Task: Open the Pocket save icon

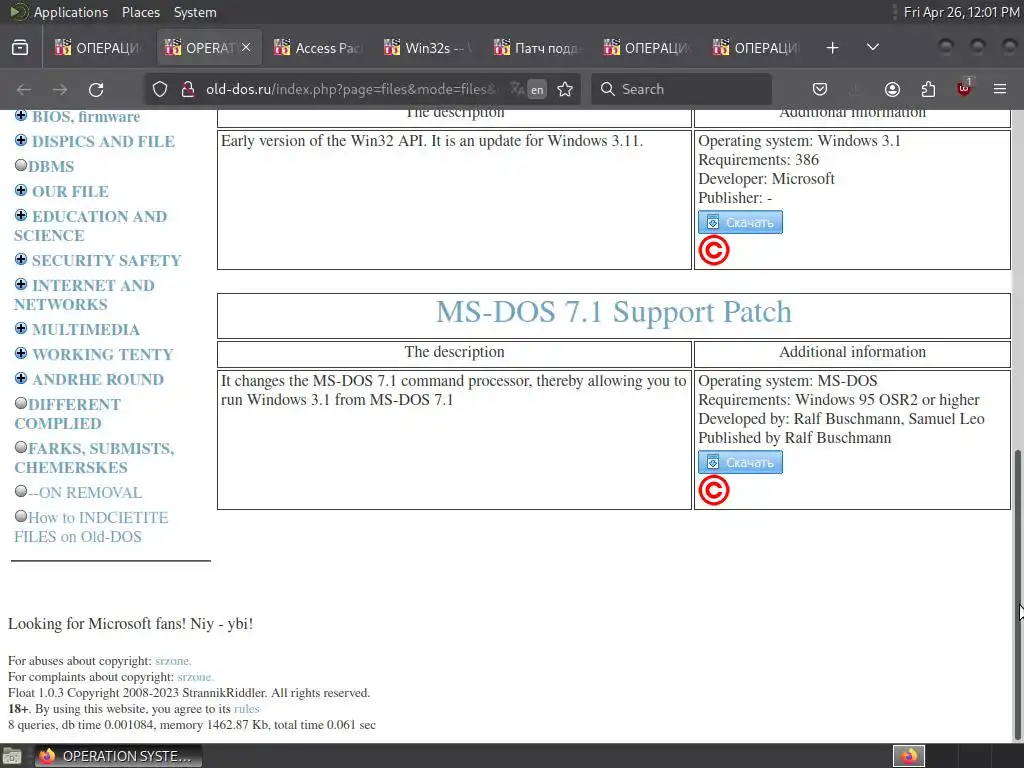Action: 820,89
